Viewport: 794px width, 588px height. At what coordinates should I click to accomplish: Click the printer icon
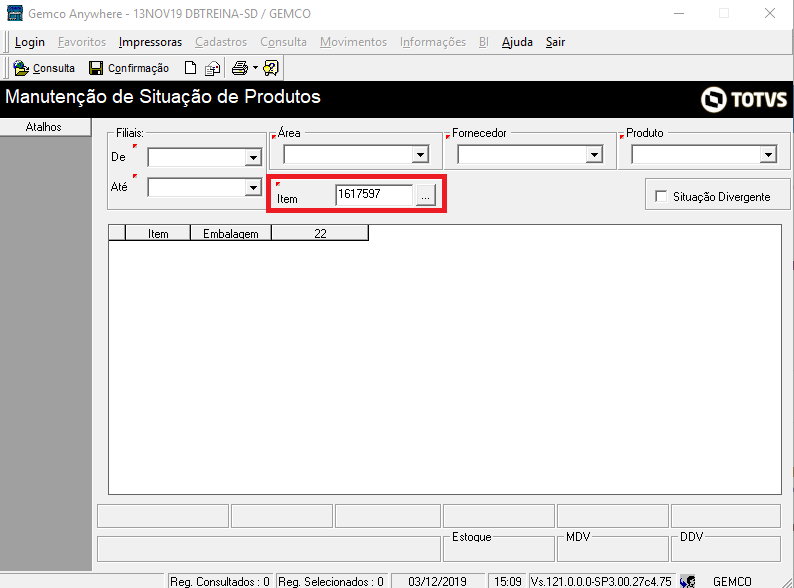(x=240, y=68)
